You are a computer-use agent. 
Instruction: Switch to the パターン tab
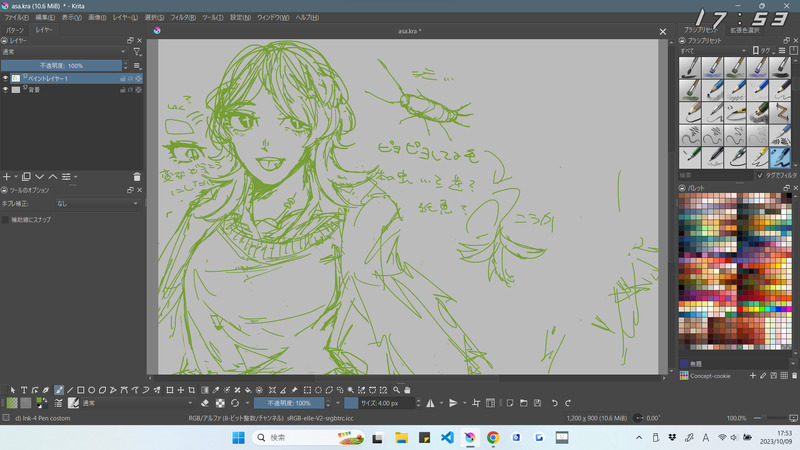point(15,30)
